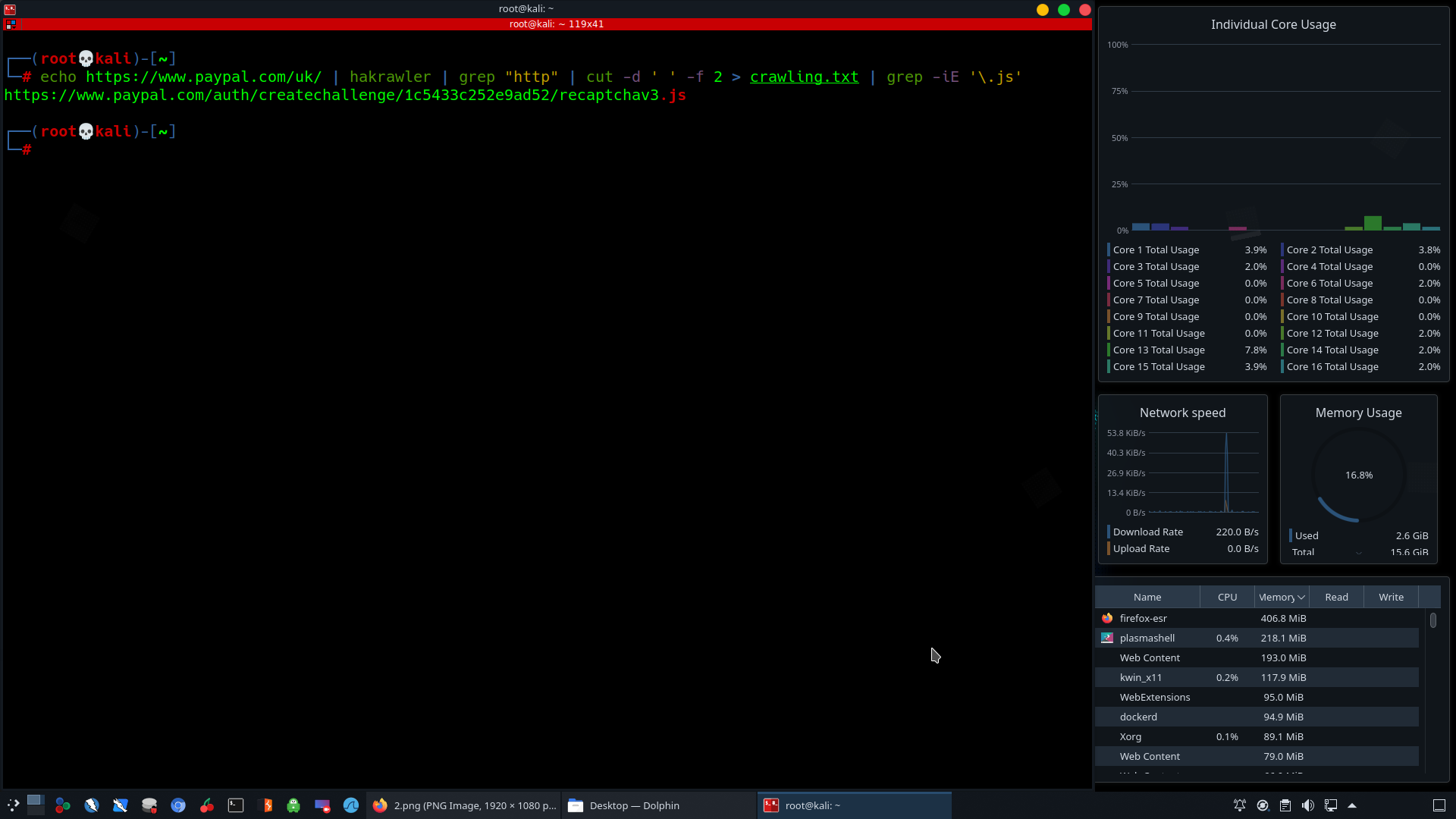The width and height of the screenshot is (1456, 819).
Task: Switch to the Firefox 2.png window
Action: [x=464, y=805]
